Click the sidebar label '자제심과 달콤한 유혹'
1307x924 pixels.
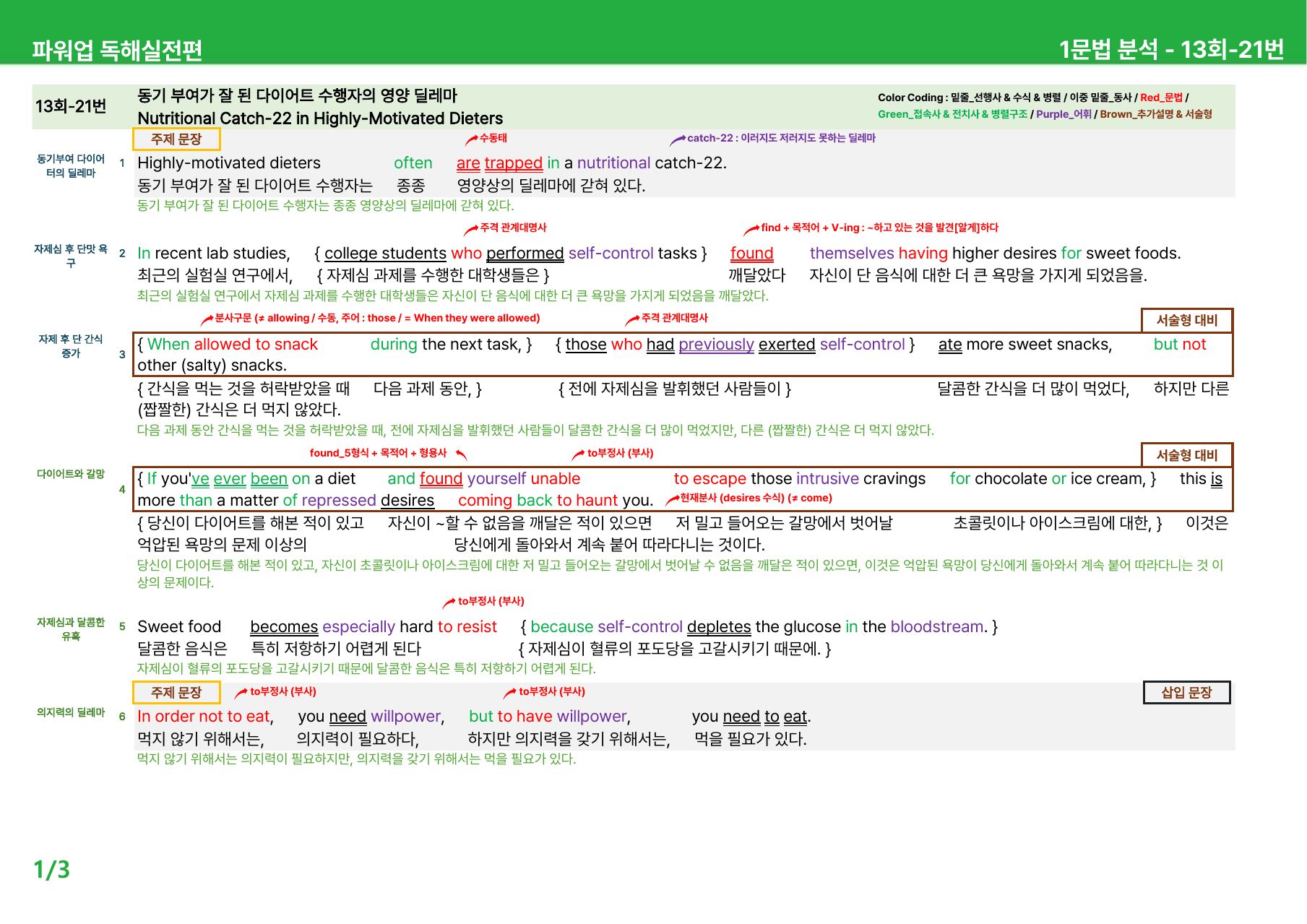click(71, 629)
